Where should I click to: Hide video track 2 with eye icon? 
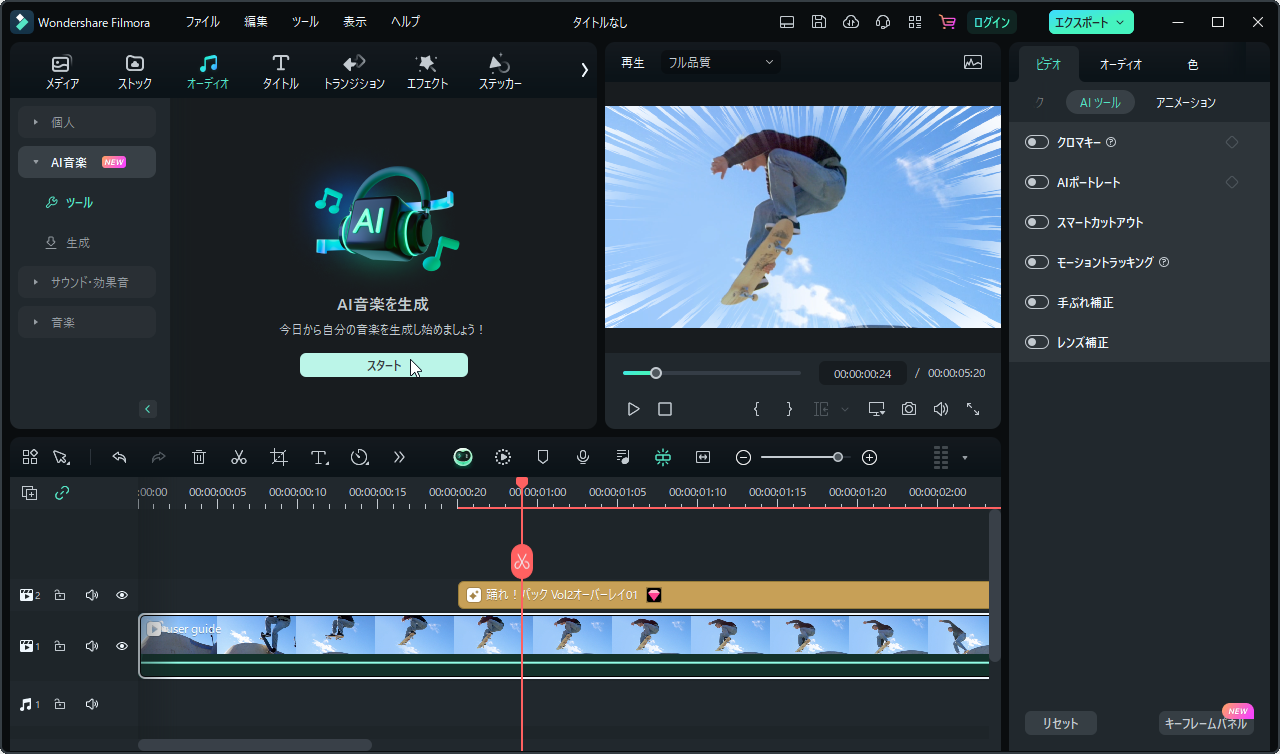pos(122,595)
